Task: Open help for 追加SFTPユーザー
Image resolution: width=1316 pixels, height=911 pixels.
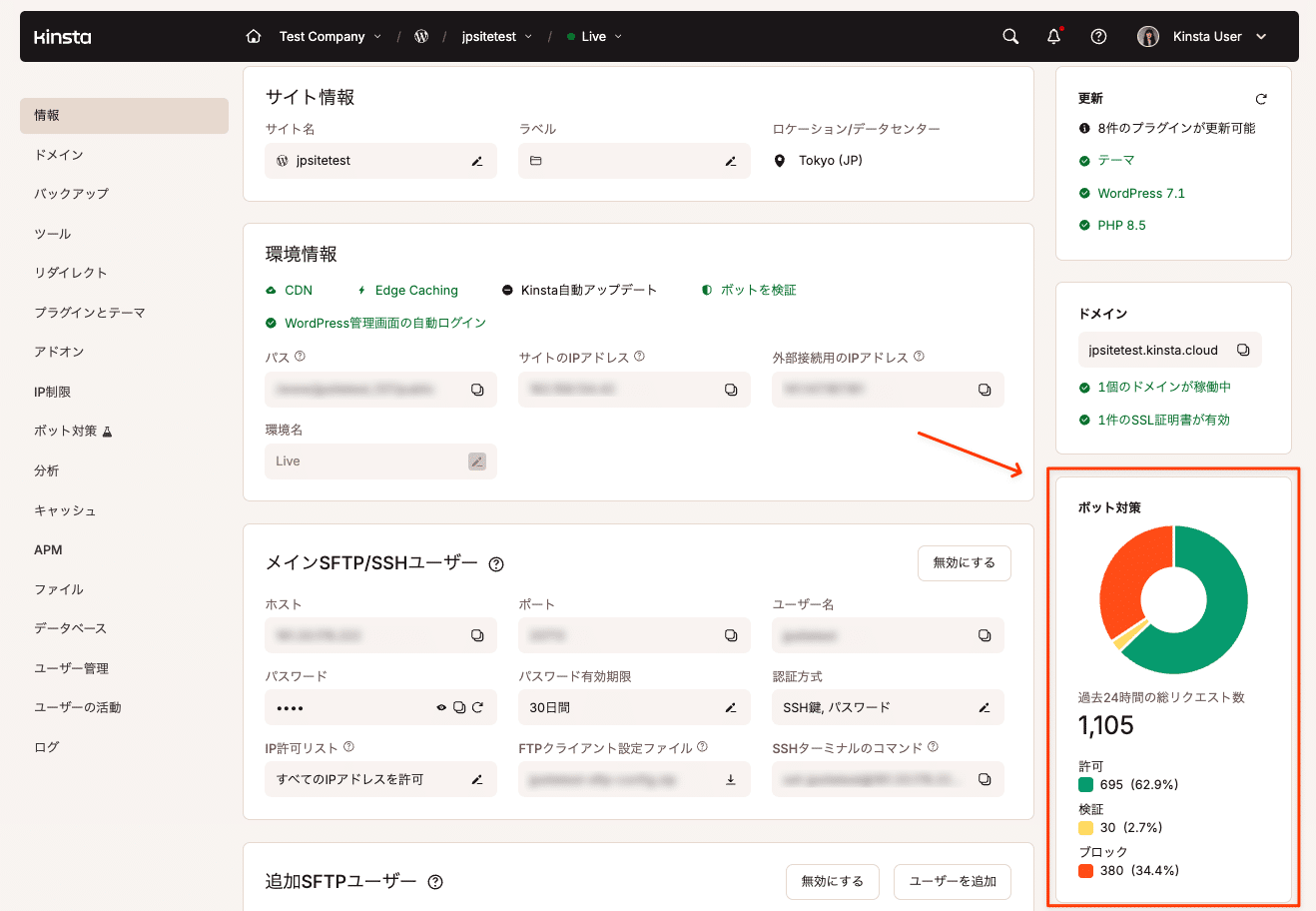Action: pyautogui.click(x=435, y=882)
